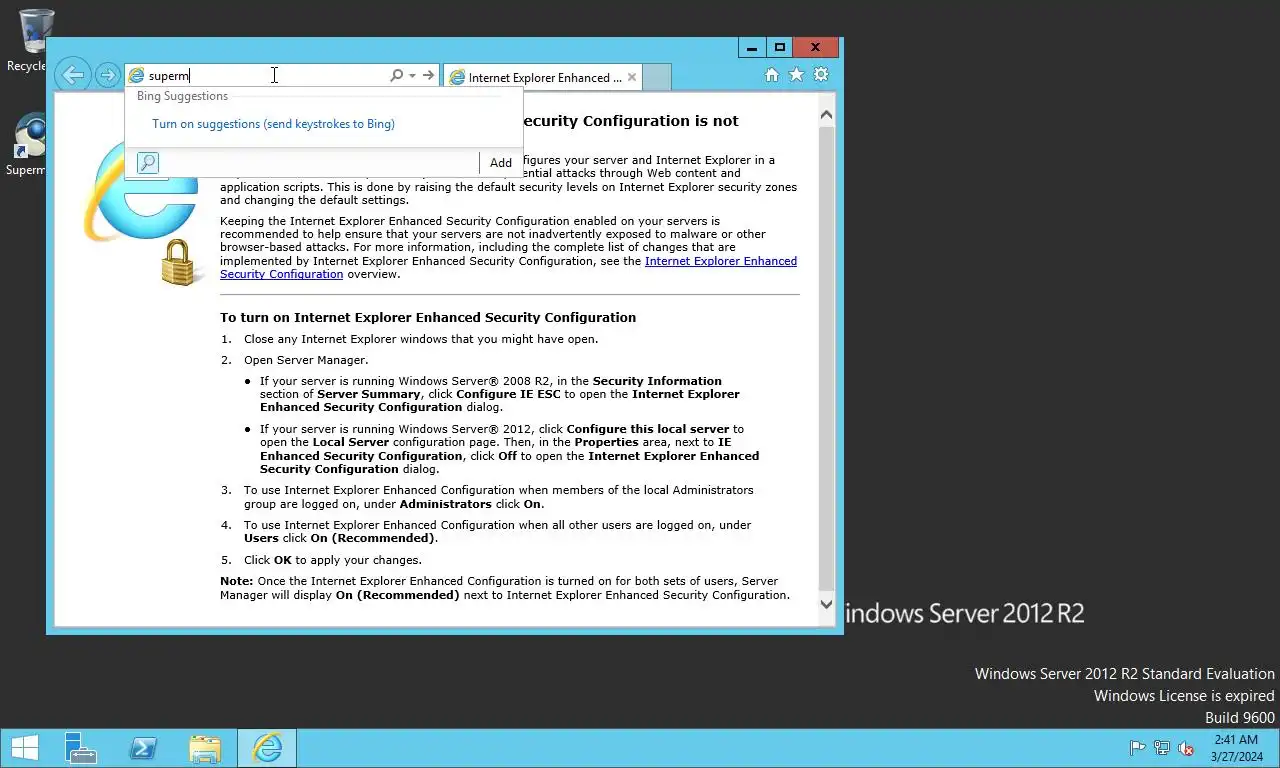
Task: Click the step Click OK to apply your changes
Action: [333, 560]
